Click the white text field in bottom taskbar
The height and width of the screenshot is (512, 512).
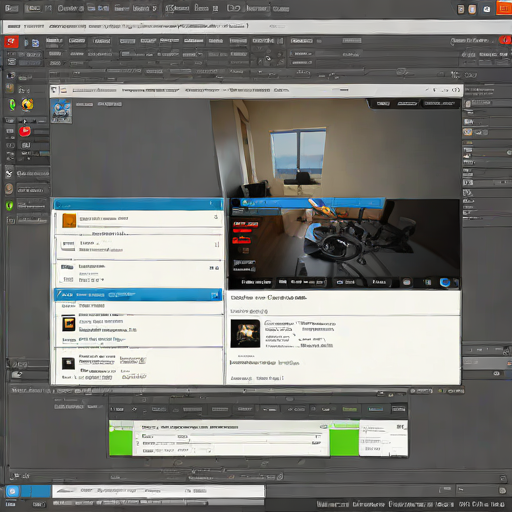point(158,491)
